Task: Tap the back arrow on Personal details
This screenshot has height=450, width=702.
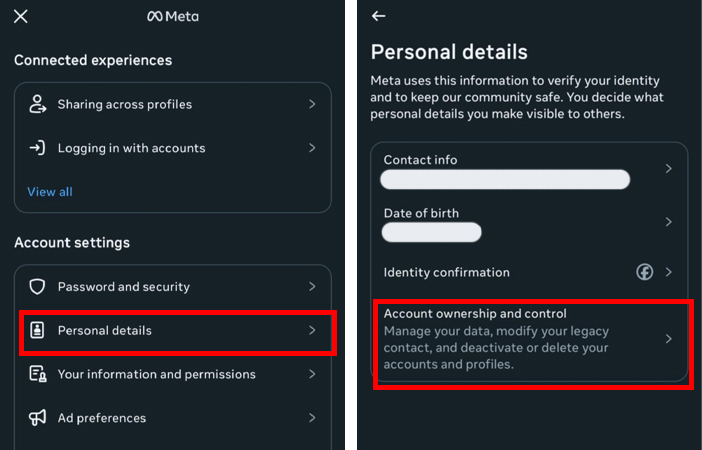Action: (378, 16)
